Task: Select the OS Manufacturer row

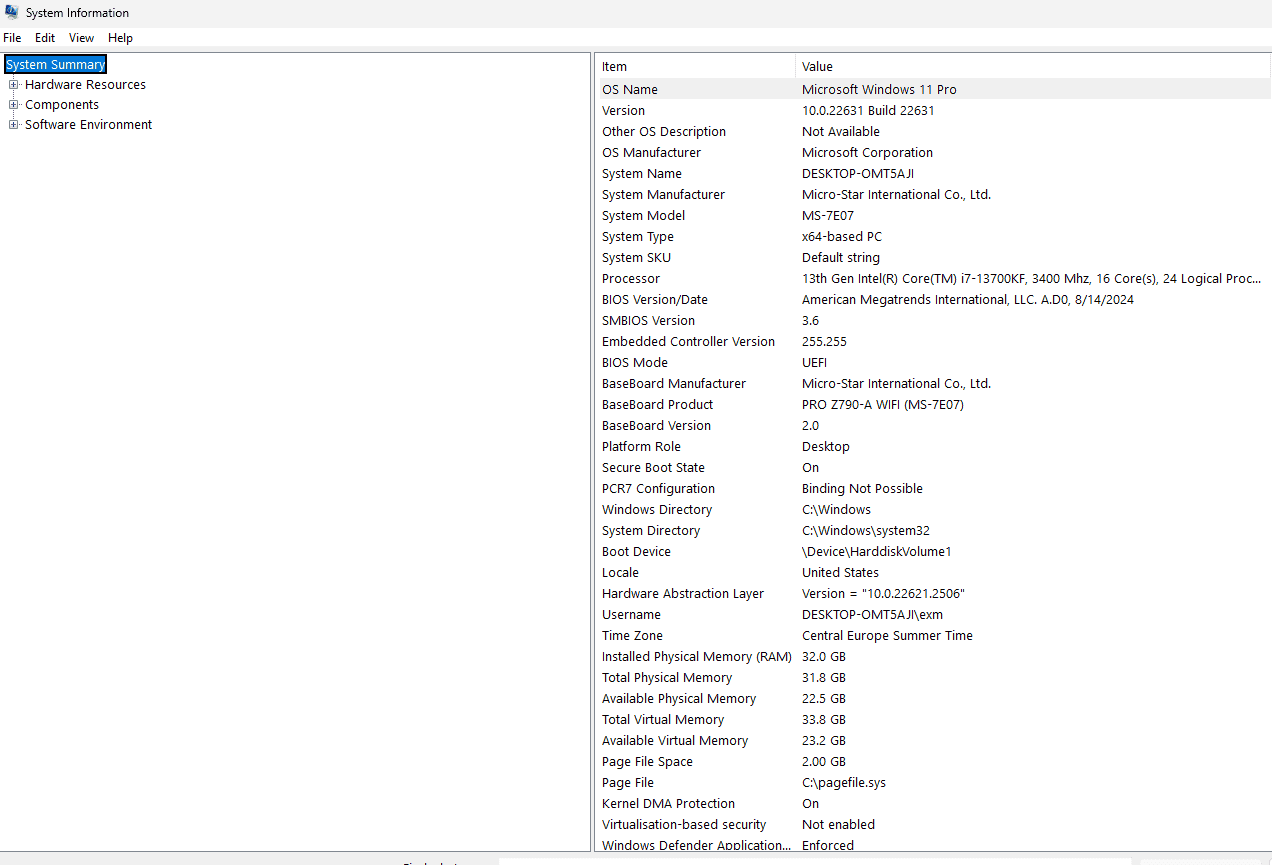Action: click(x=934, y=153)
